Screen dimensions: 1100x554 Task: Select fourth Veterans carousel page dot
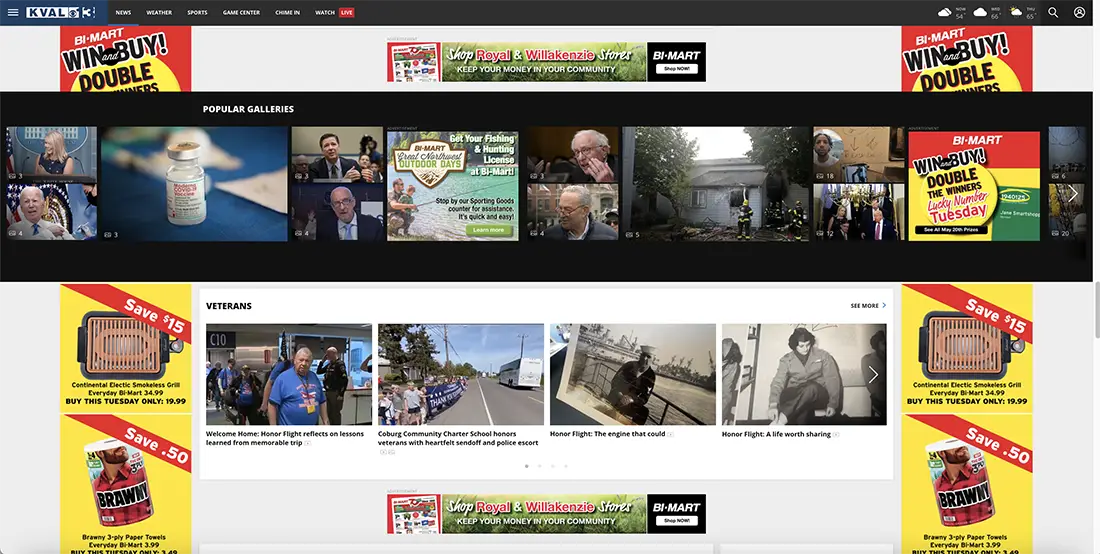[x=566, y=466]
